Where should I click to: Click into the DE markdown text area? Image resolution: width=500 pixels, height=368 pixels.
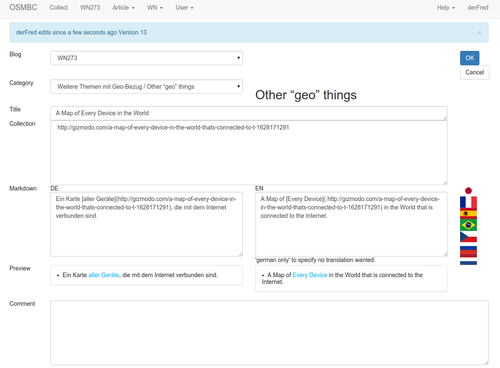[x=146, y=224]
